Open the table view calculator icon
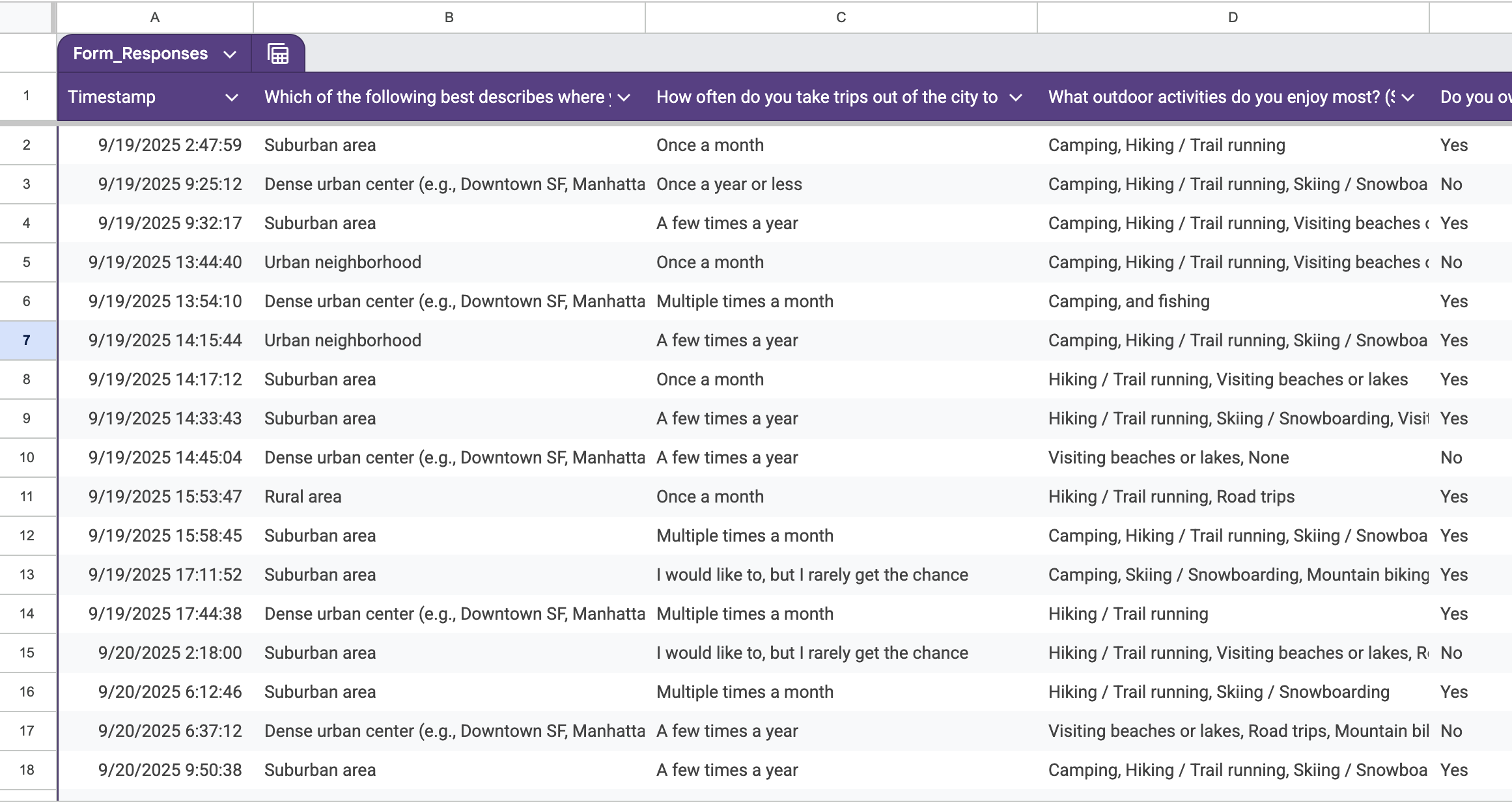Viewport: 1512px width, 802px height. click(x=278, y=53)
